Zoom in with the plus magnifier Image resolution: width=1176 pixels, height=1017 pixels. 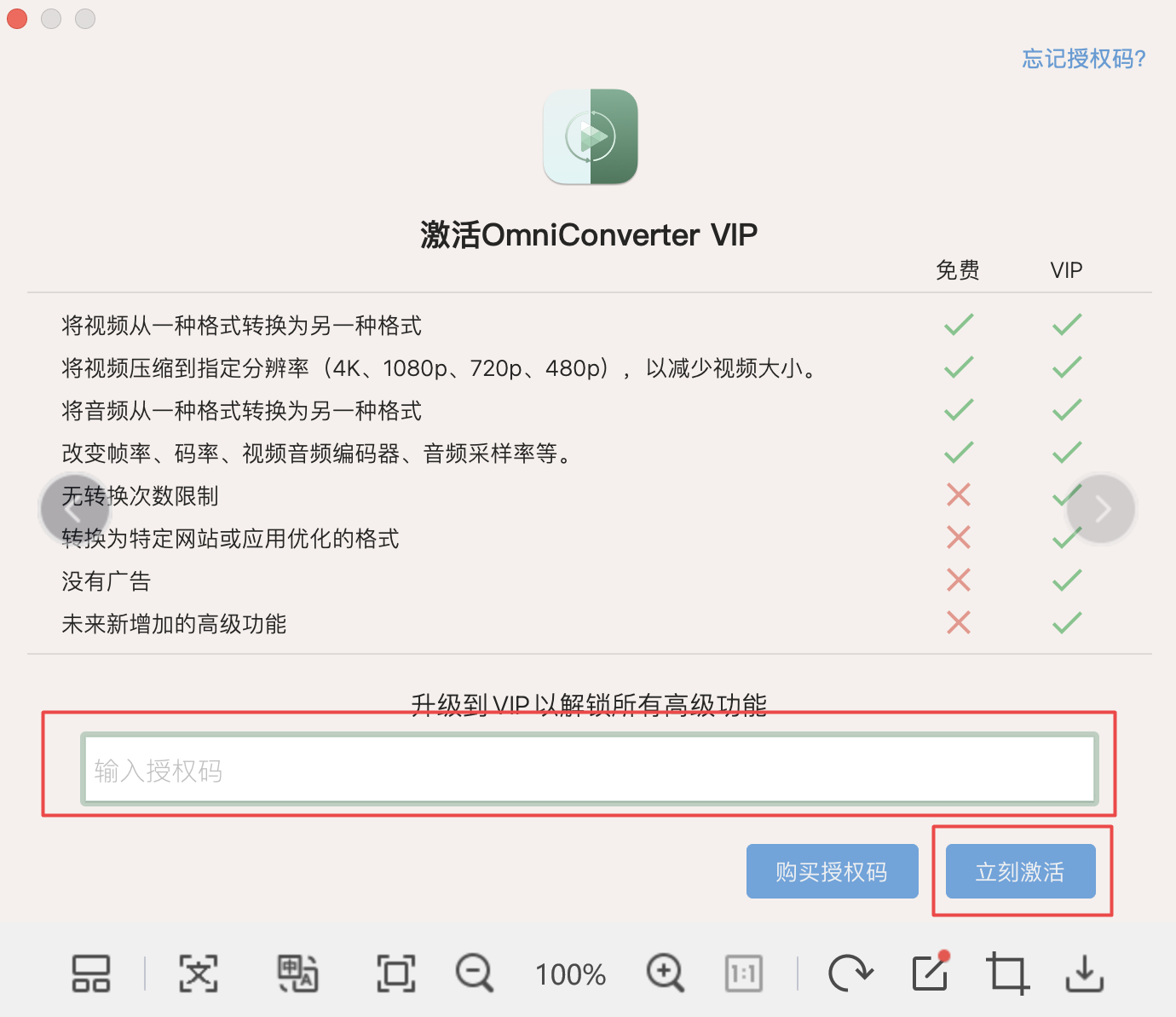(666, 974)
